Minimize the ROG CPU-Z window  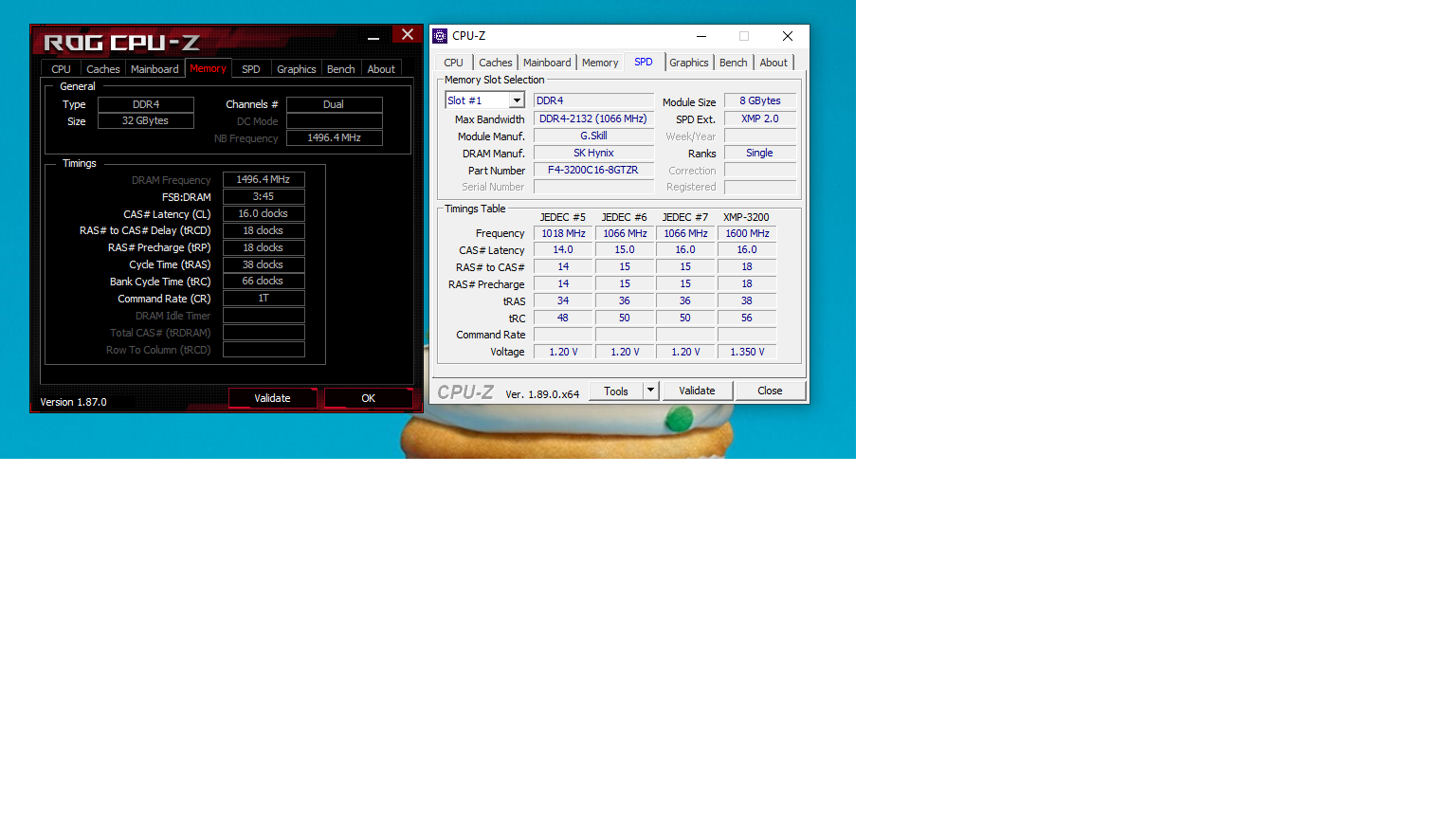373,36
